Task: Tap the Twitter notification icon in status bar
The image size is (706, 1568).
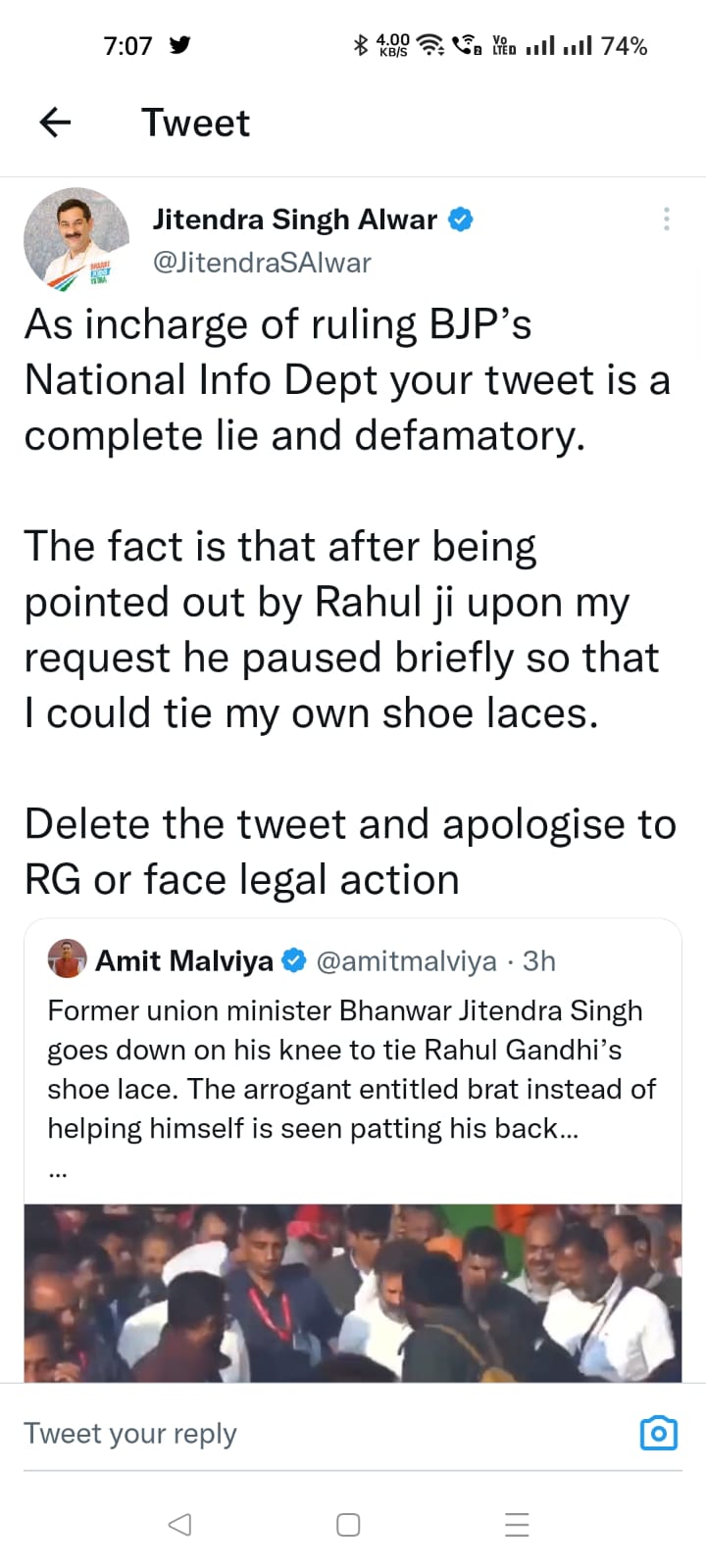Action: (179, 45)
